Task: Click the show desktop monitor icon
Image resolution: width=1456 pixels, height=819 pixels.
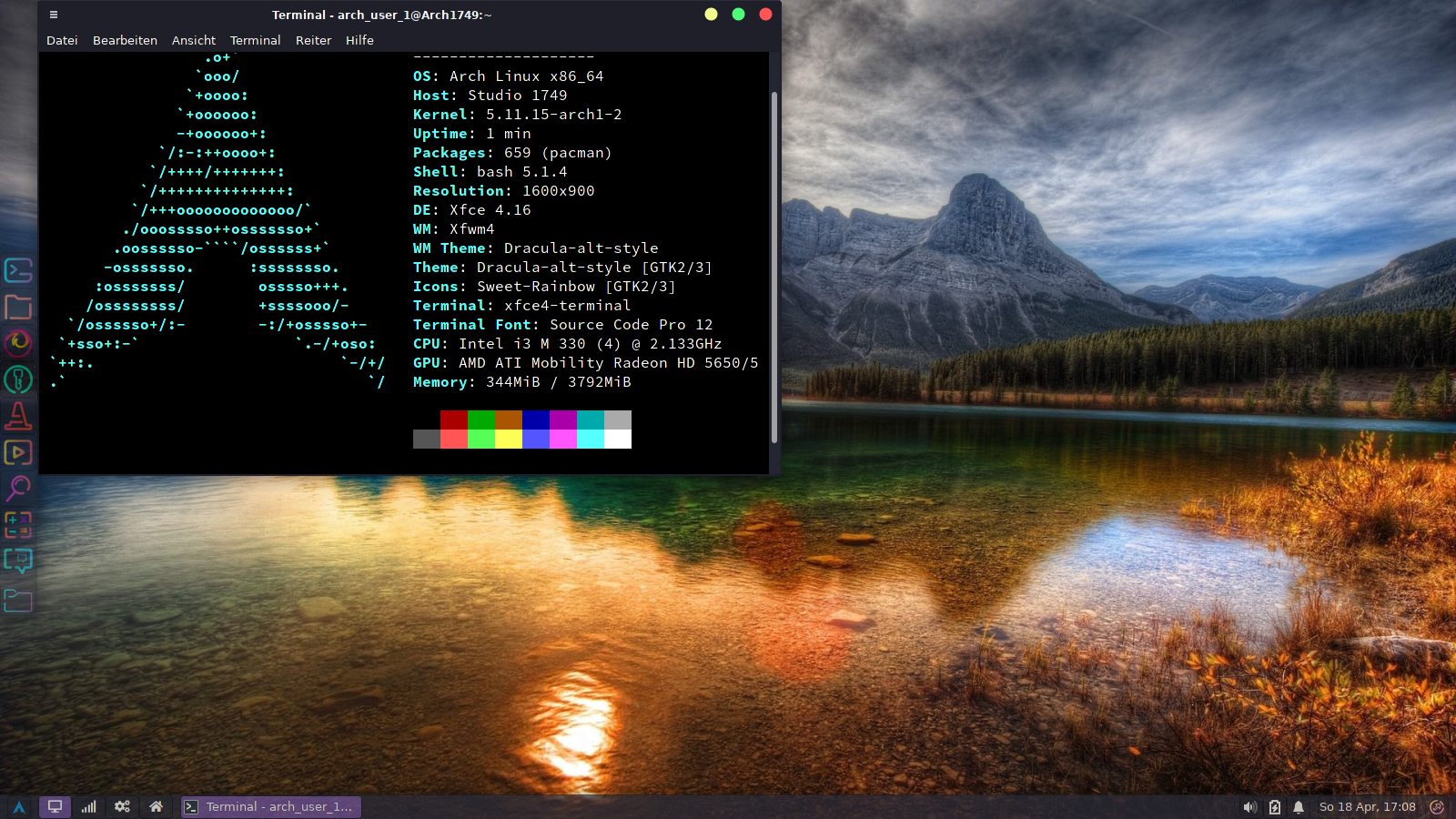Action: click(x=55, y=807)
